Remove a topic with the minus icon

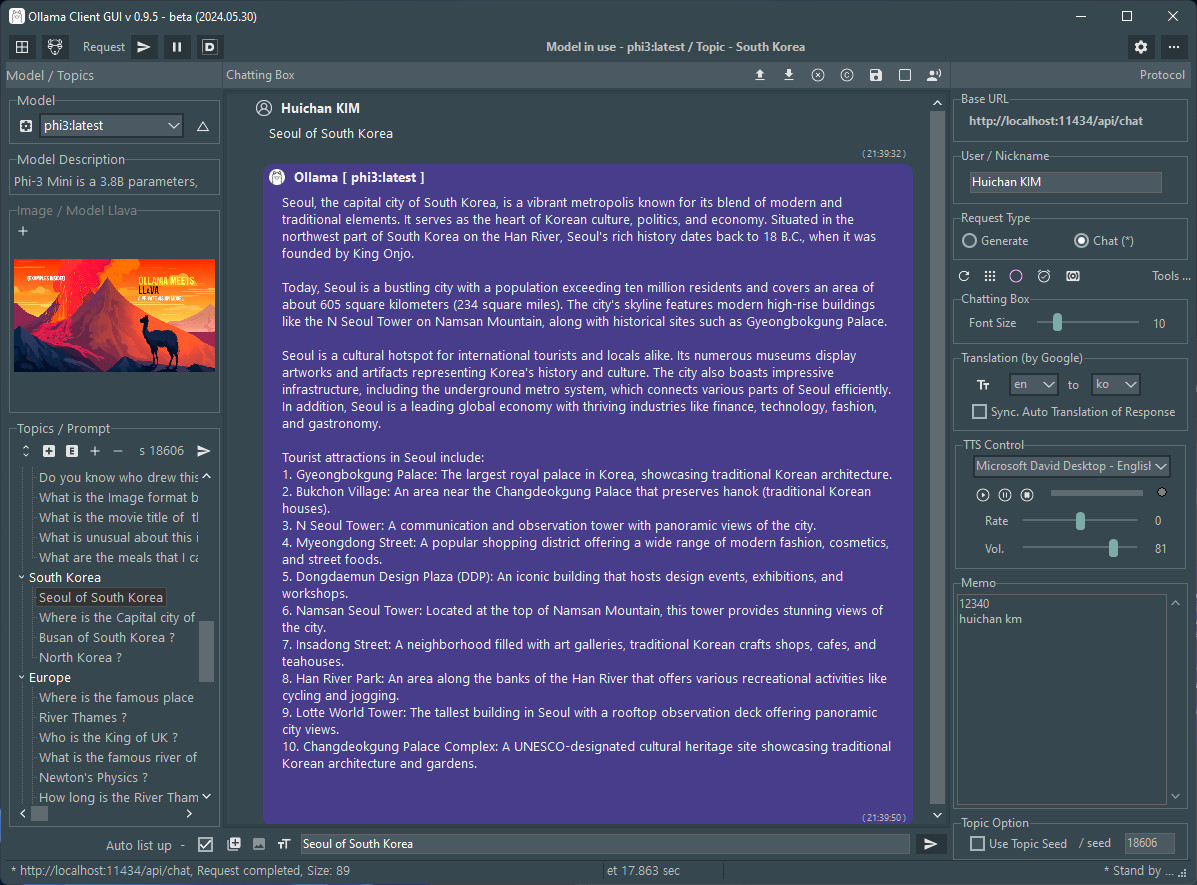(x=118, y=451)
